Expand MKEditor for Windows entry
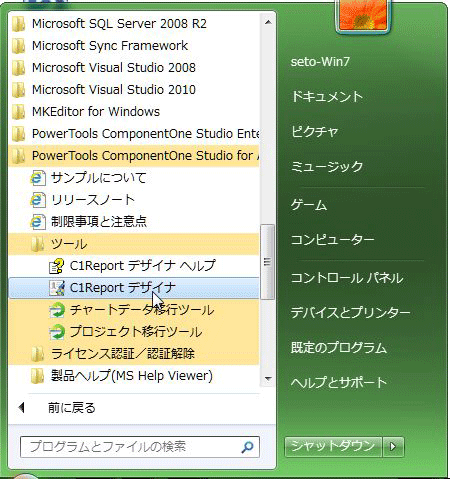This screenshot has width=450, height=479. [134, 112]
